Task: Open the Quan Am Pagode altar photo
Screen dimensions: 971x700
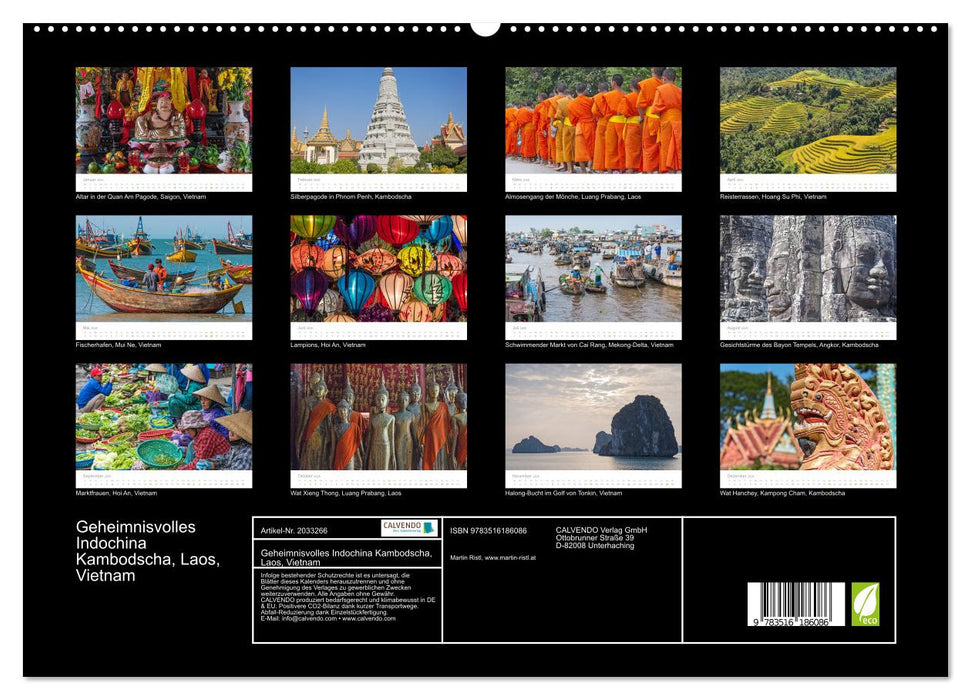Action: tap(164, 120)
